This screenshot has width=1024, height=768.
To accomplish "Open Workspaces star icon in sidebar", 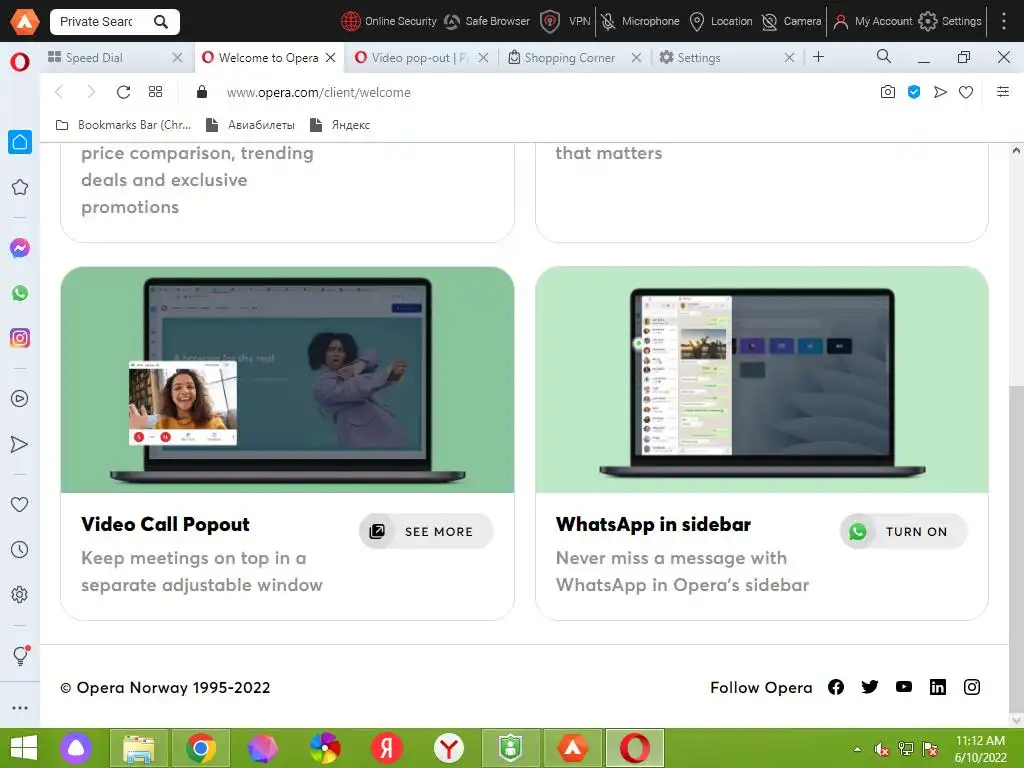I will tap(20, 187).
